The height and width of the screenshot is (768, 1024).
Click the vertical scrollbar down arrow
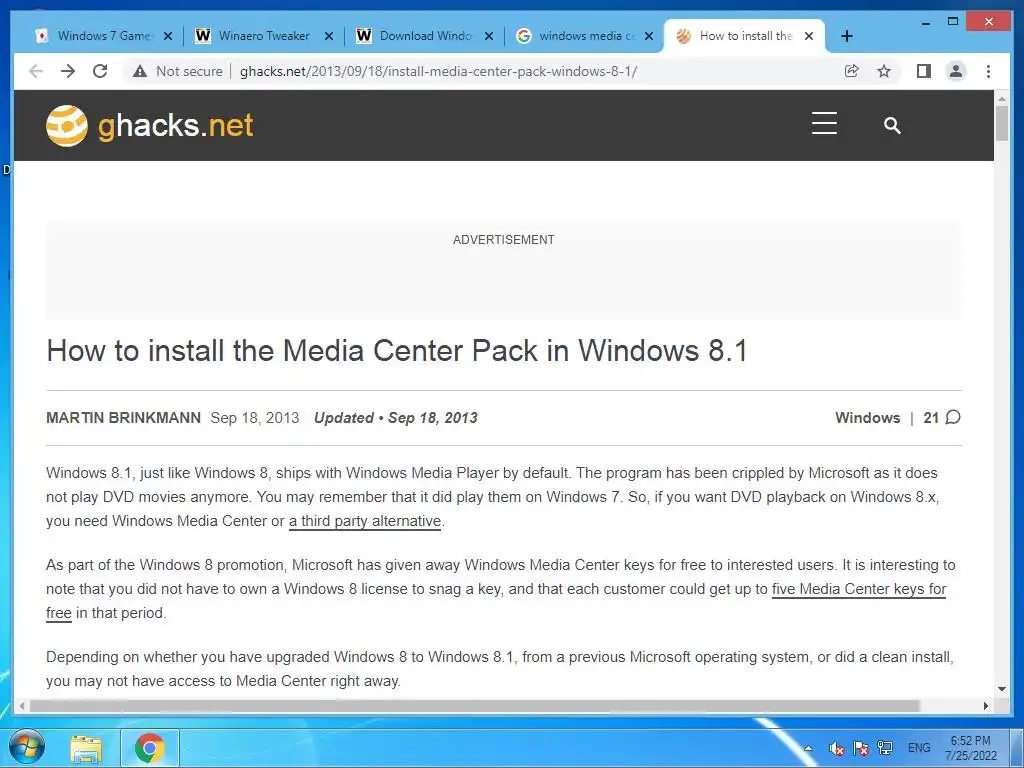1002,689
